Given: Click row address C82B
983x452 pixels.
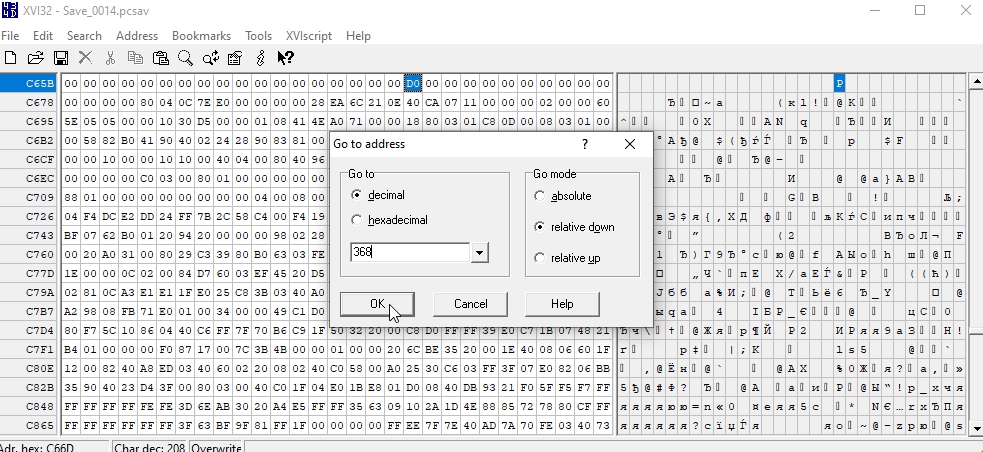Looking at the screenshot, I should (29, 387).
